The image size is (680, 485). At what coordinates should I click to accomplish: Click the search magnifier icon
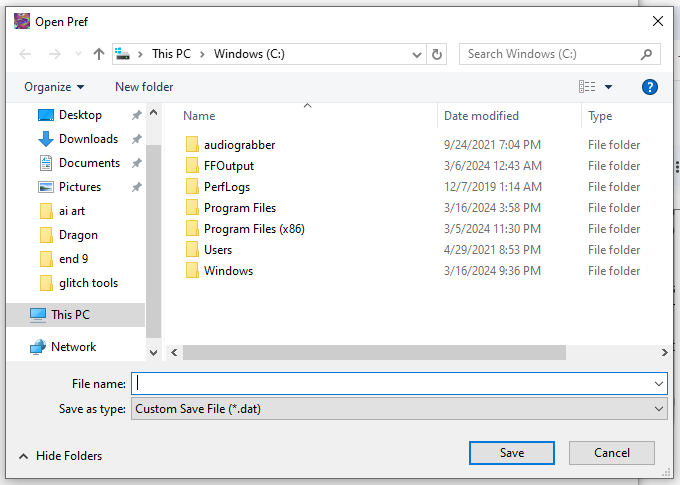[x=647, y=54]
